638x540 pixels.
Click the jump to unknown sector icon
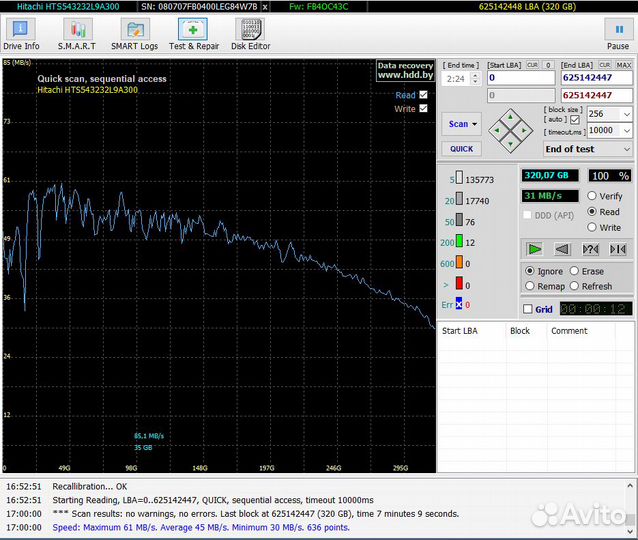point(590,249)
